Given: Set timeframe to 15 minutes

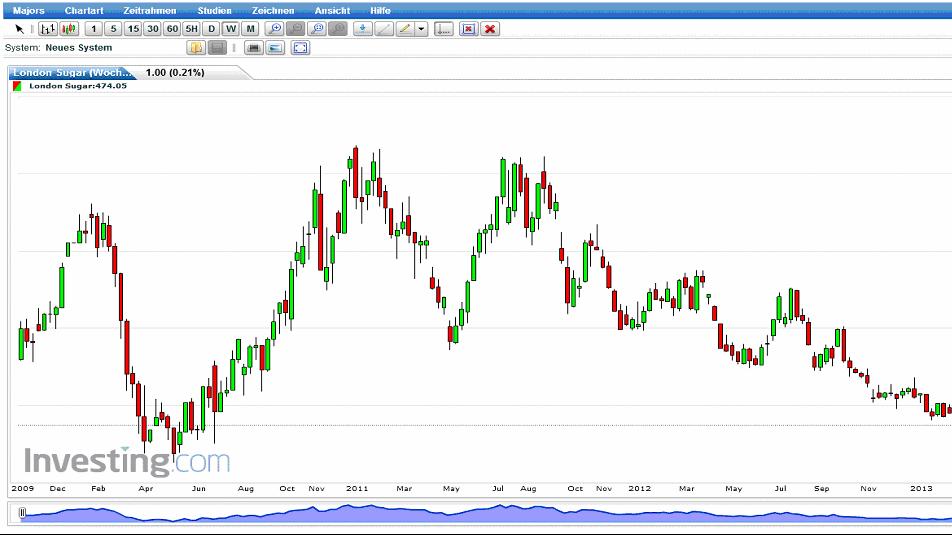Looking at the screenshot, I should (x=133, y=29).
